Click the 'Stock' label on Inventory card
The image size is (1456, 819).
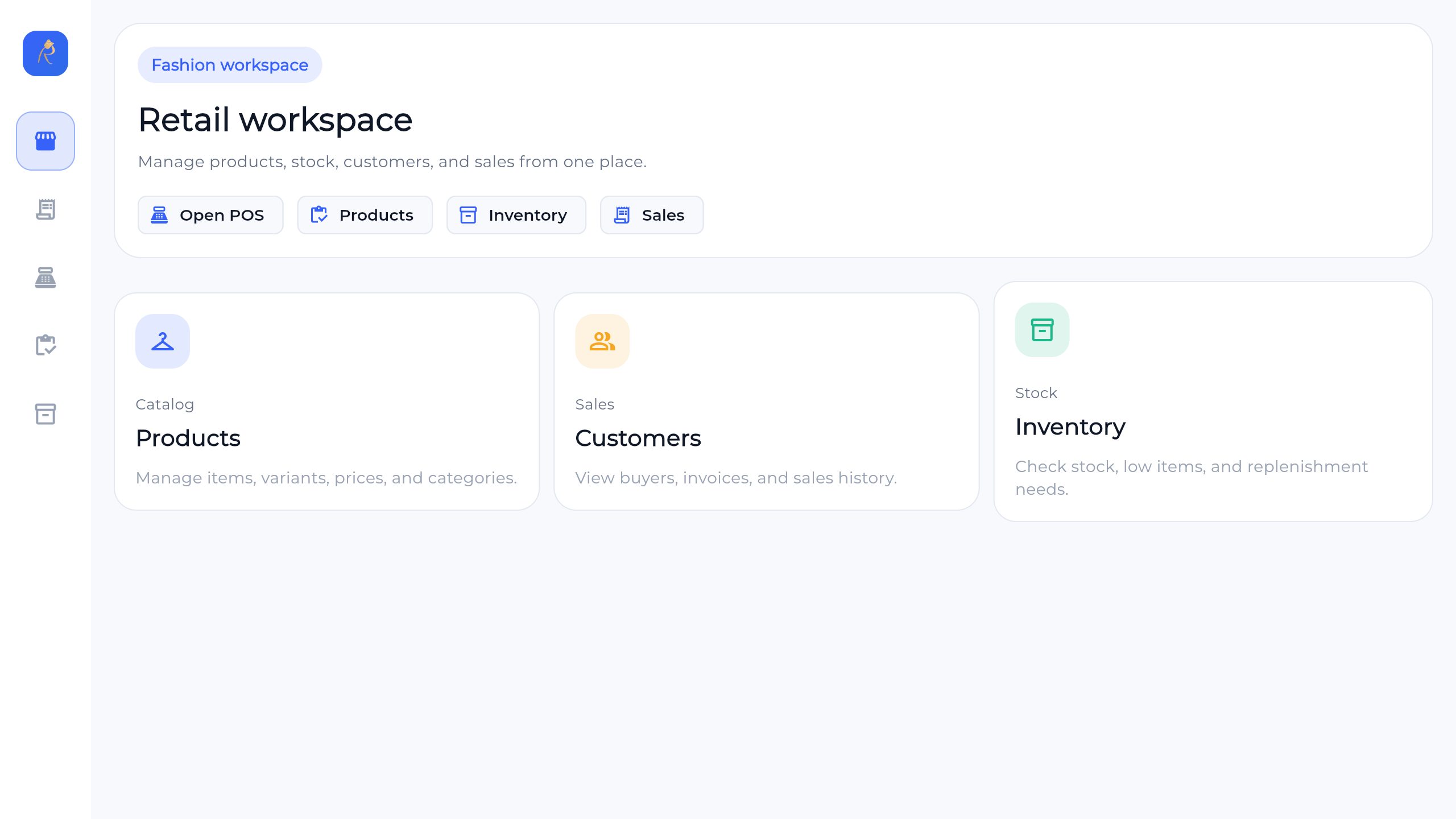click(1036, 393)
